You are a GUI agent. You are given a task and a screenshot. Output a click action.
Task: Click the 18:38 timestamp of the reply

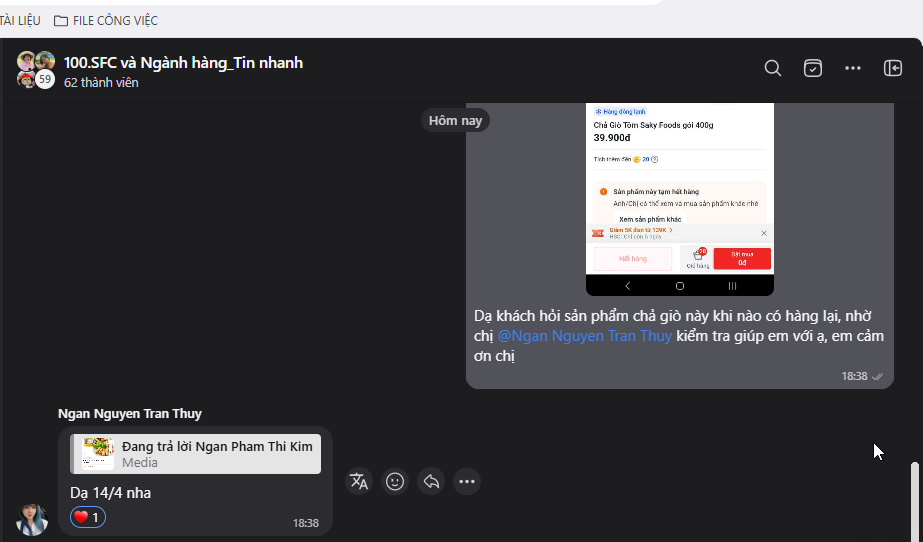click(306, 523)
